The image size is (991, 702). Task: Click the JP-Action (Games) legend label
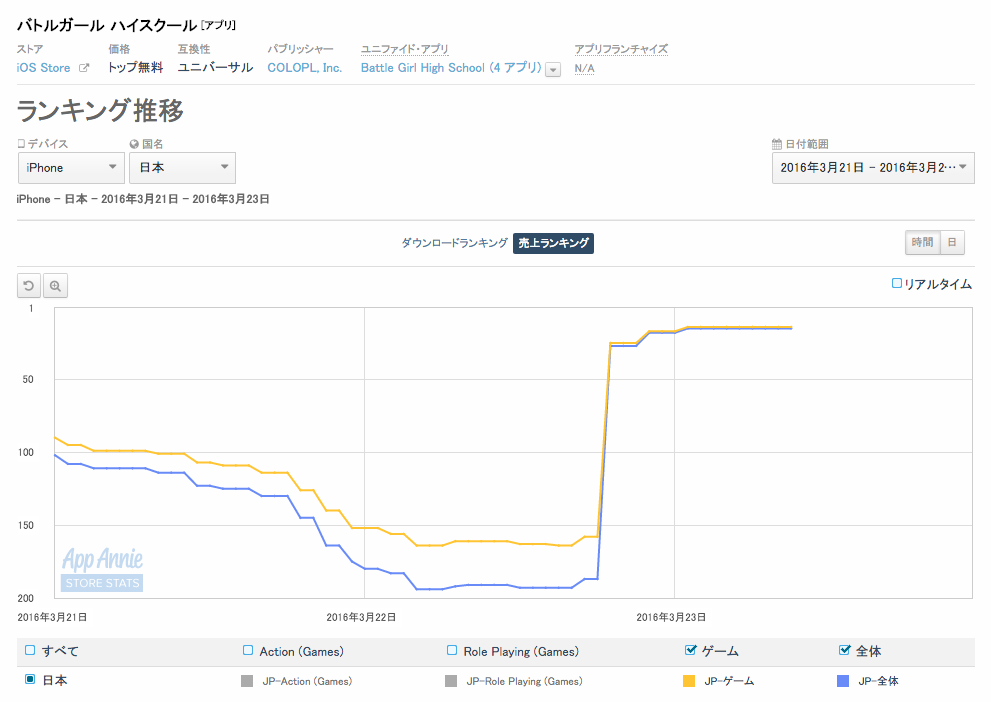pos(307,681)
